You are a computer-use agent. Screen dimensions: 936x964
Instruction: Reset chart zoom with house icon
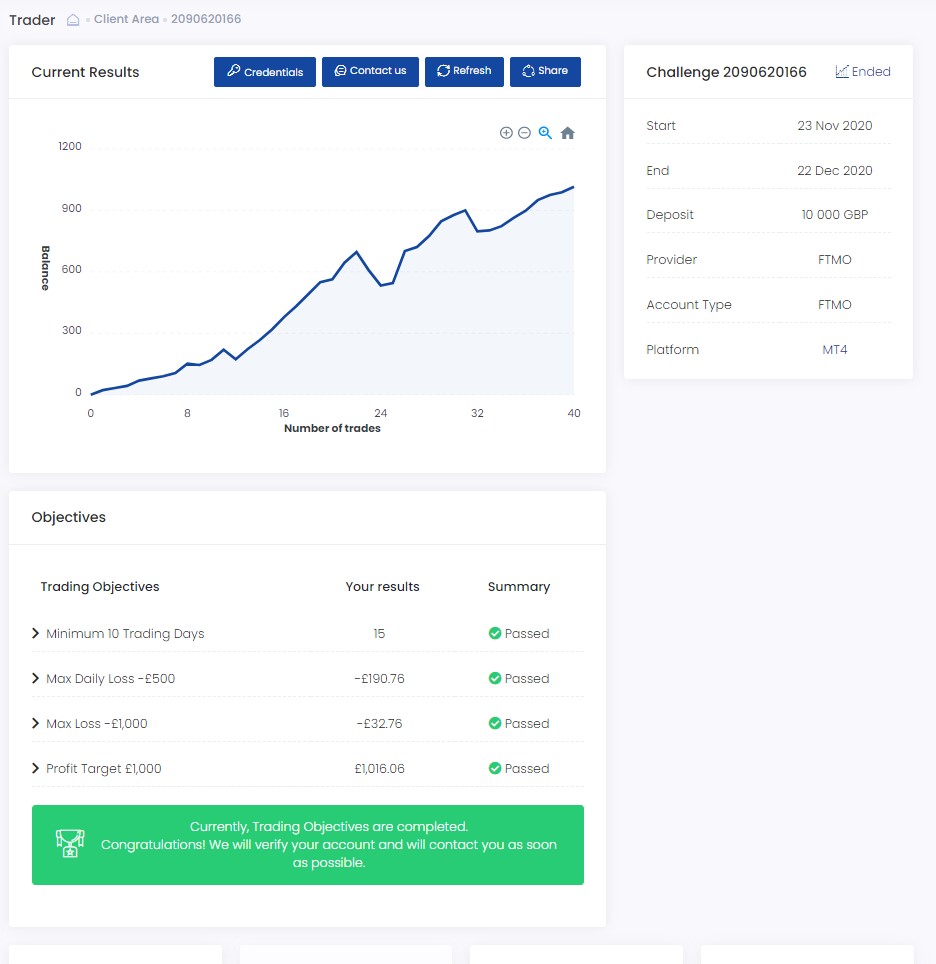coord(567,133)
